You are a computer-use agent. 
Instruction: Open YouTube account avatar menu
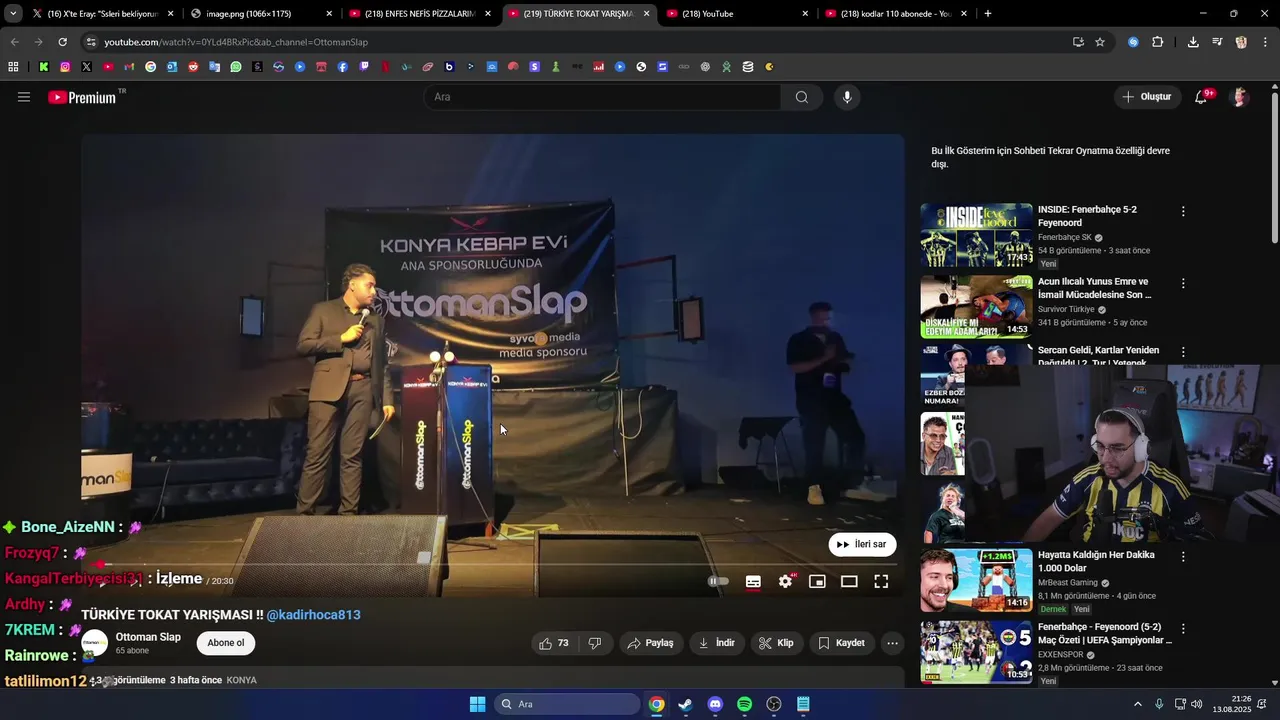tap(1240, 97)
